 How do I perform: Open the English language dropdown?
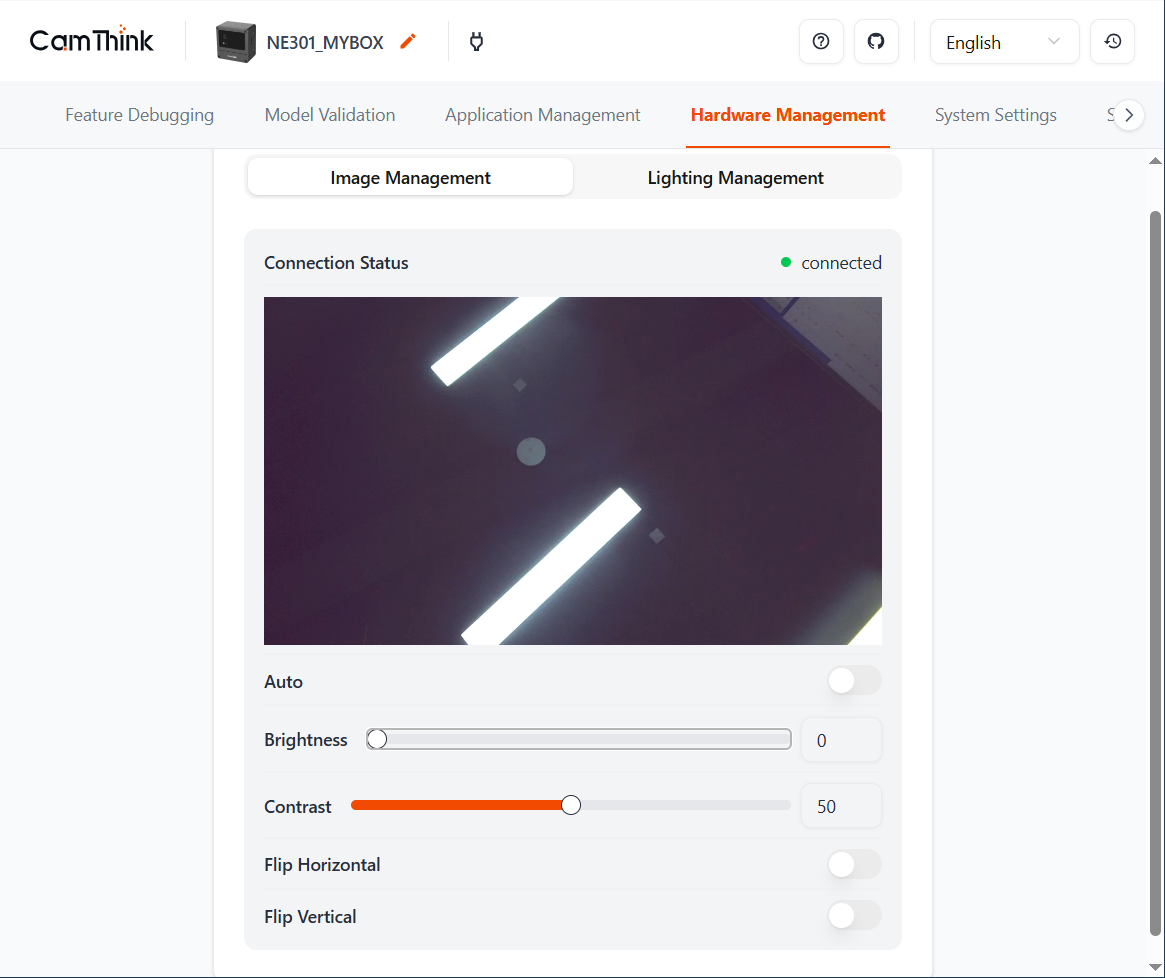1004,41
